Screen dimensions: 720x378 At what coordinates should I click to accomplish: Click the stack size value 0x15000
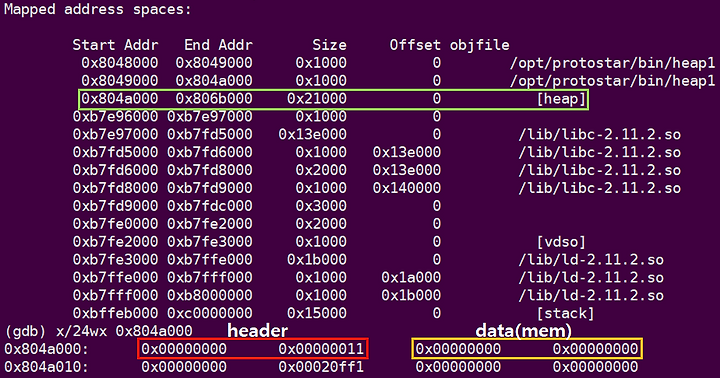[317, 314]
